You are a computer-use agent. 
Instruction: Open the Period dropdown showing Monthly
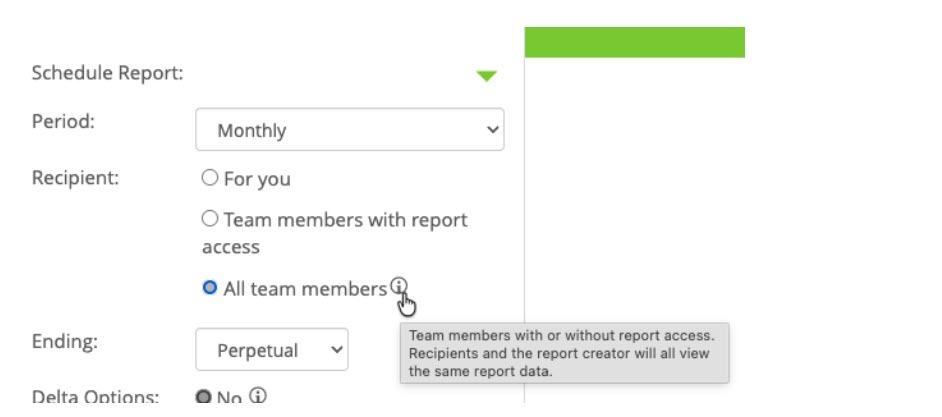(x=349, y=130)
